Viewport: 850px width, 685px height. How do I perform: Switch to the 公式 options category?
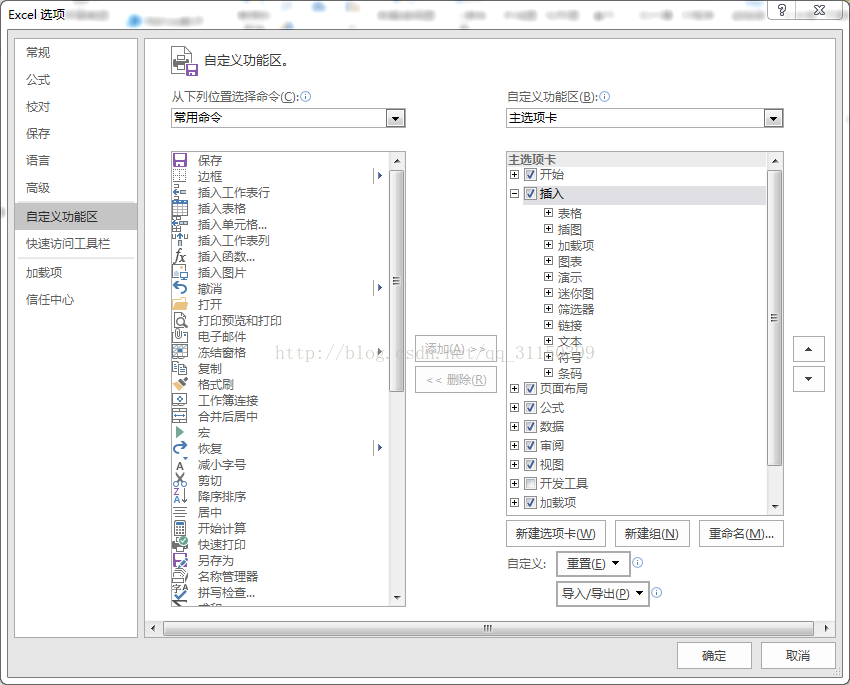38,80
